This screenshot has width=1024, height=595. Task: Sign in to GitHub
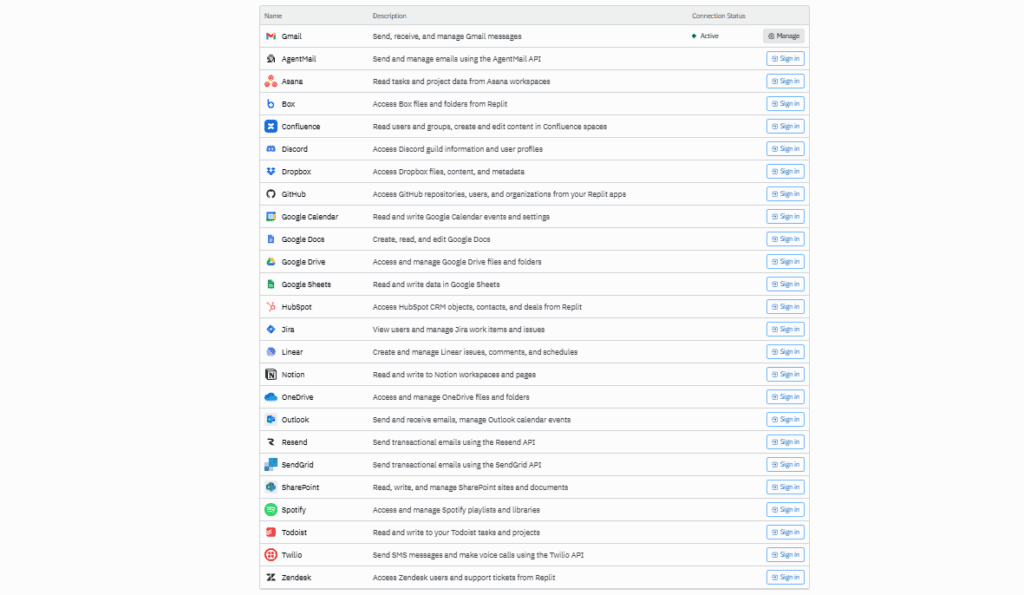click(785, 194)
